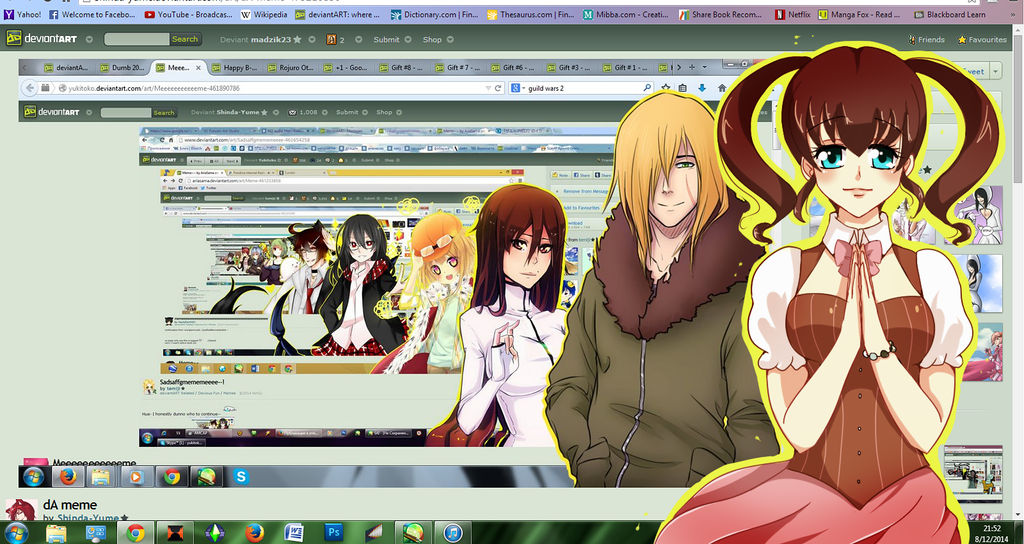This screenshot has width=1024, height=544.
Task: Click the 'guild wars 2' search box
Action: click(x=581, y=88)
